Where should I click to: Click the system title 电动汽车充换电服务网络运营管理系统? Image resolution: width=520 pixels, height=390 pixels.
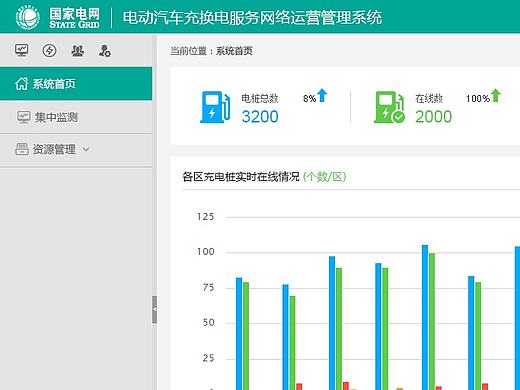tap(252, 17)
